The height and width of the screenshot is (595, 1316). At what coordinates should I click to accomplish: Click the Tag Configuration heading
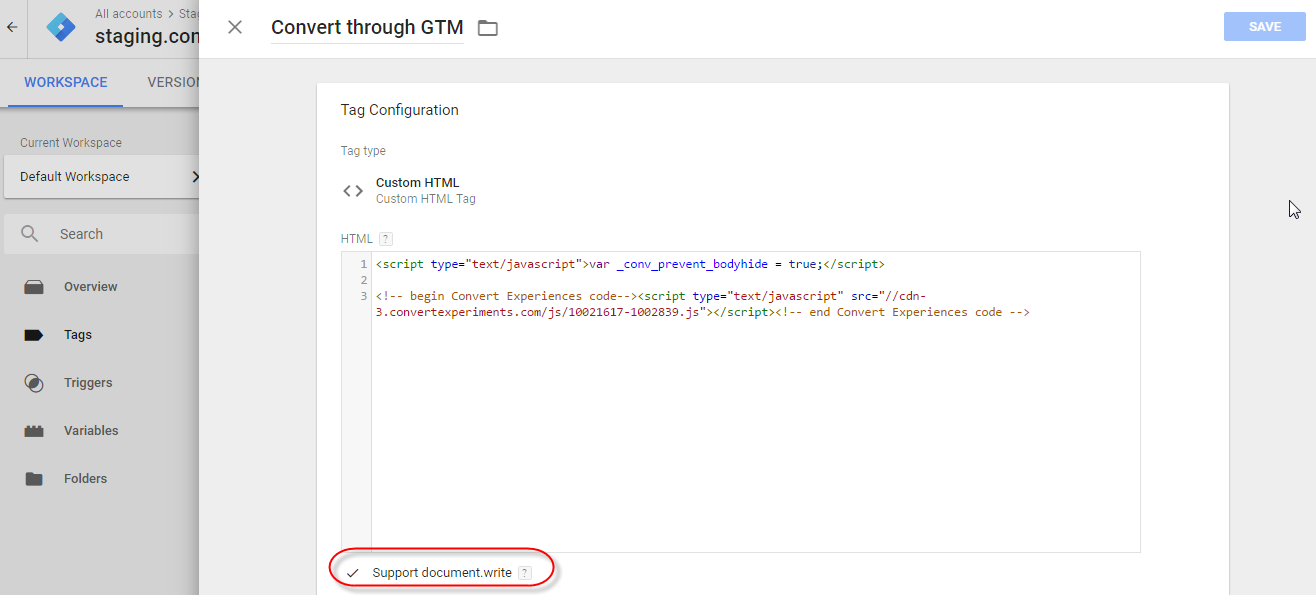point(400,110)
